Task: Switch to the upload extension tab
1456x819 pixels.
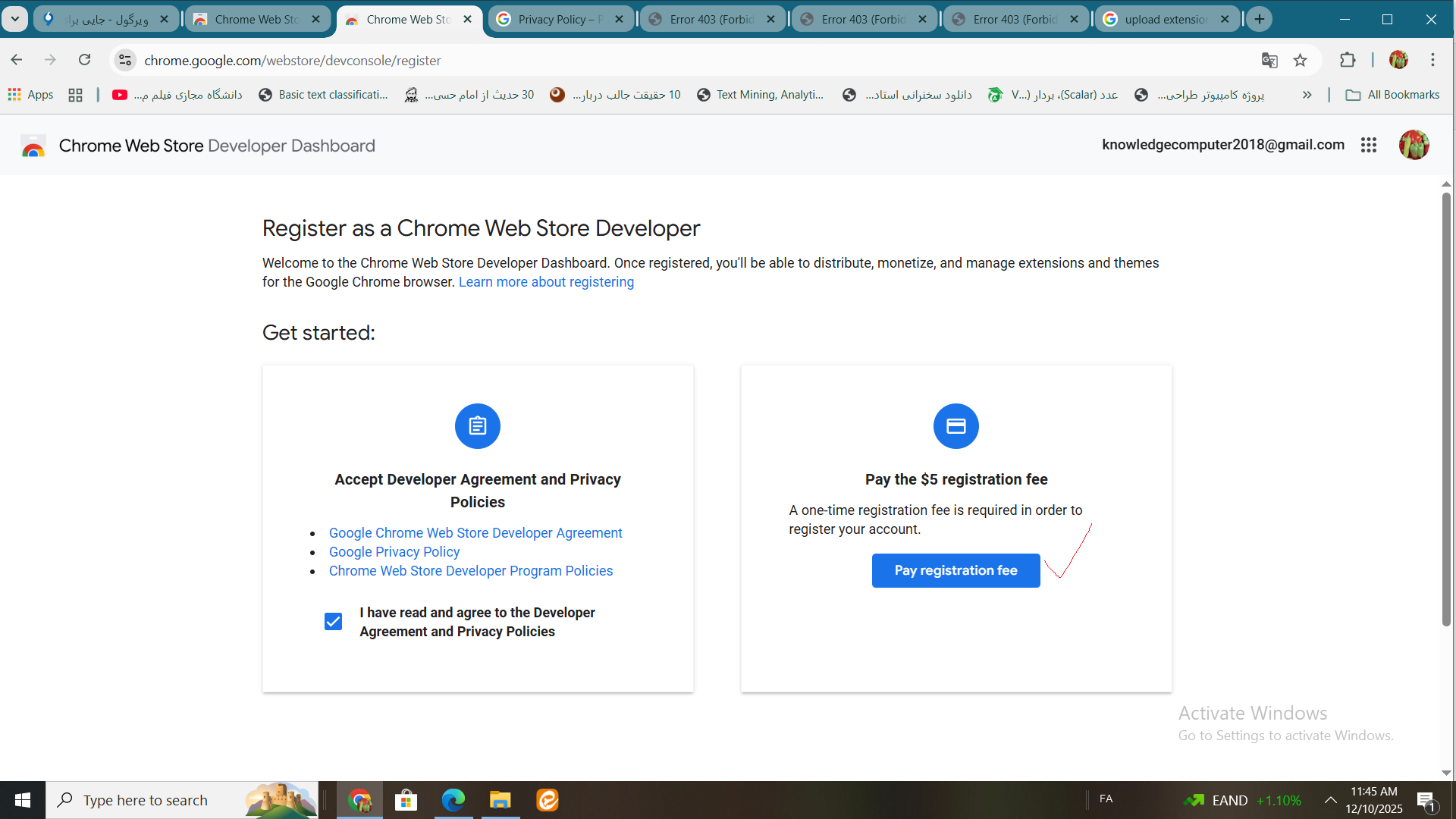Action: 1160,20
